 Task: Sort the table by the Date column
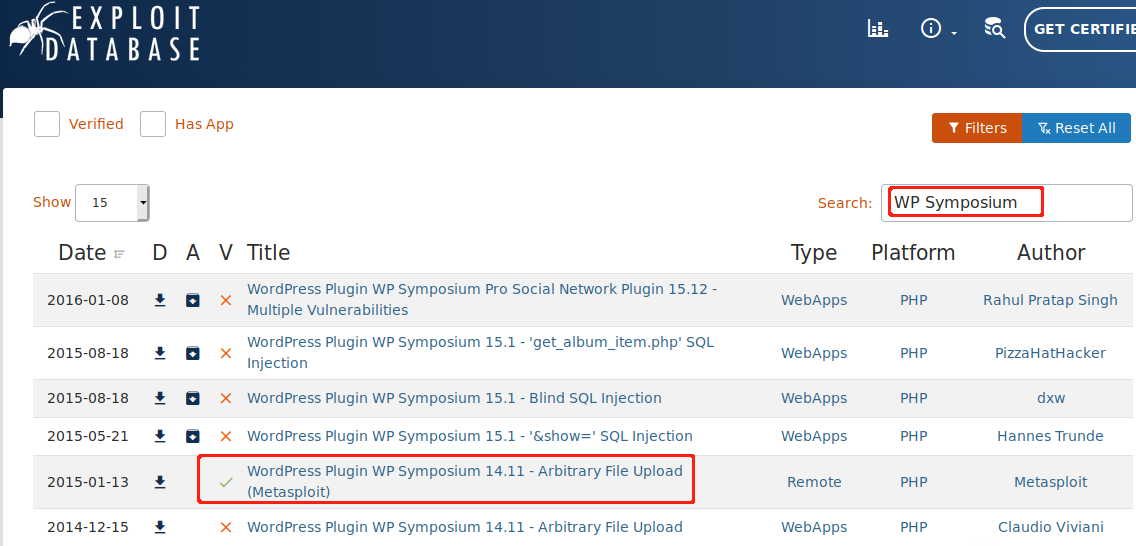tap(91, 253)
